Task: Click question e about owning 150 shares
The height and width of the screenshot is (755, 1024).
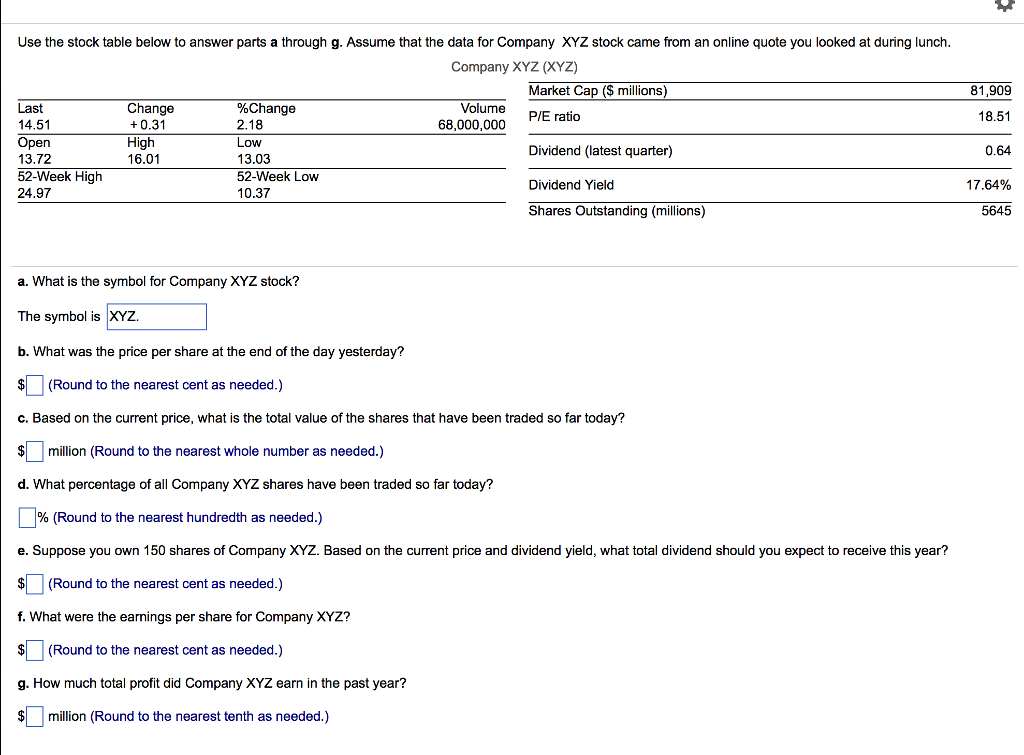Action: tap(483, 551)
